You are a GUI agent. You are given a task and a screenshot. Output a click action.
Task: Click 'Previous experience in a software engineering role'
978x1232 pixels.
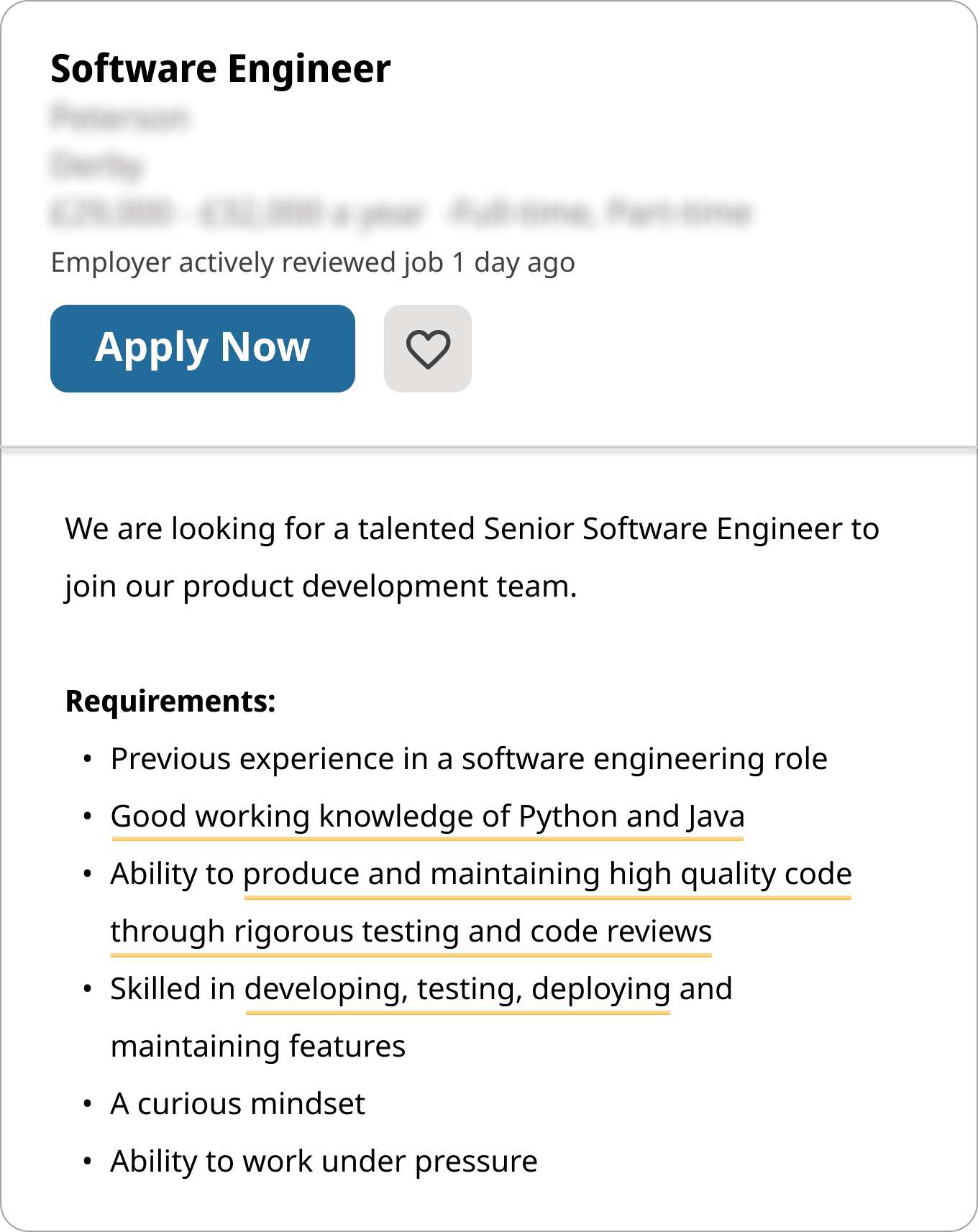point(469,759)
